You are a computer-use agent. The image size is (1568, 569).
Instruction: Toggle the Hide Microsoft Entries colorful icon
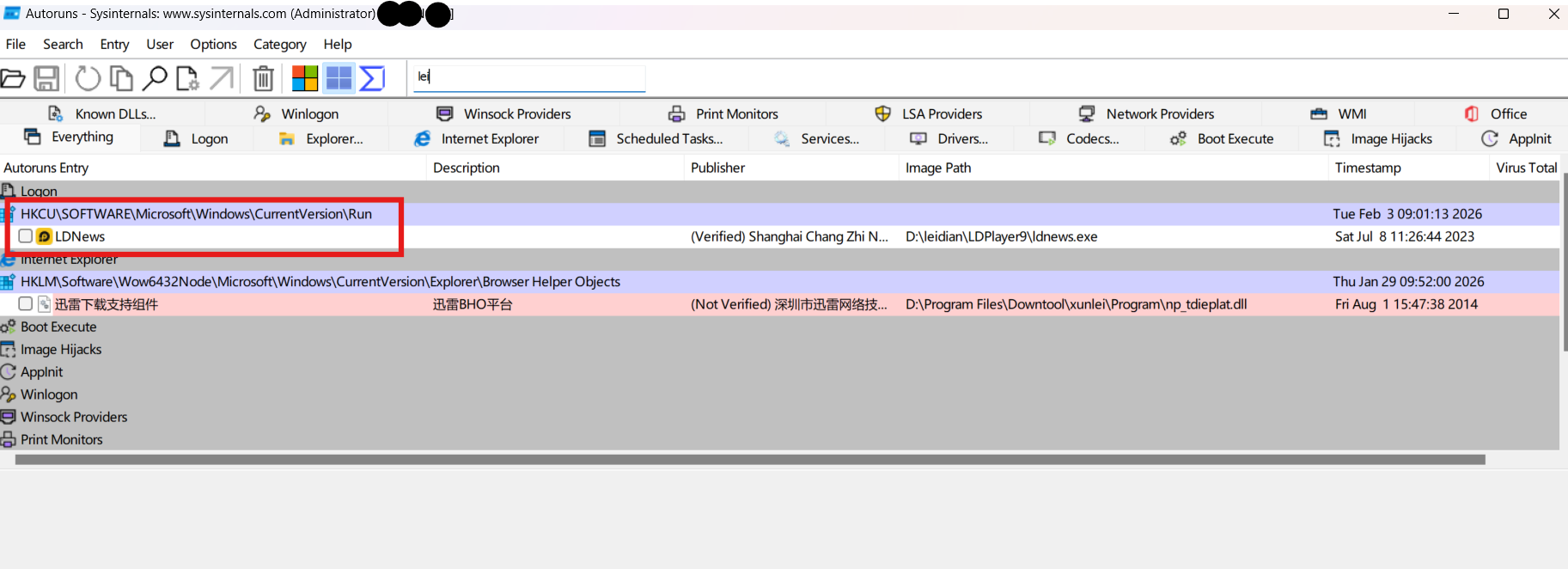pos(304,79)
